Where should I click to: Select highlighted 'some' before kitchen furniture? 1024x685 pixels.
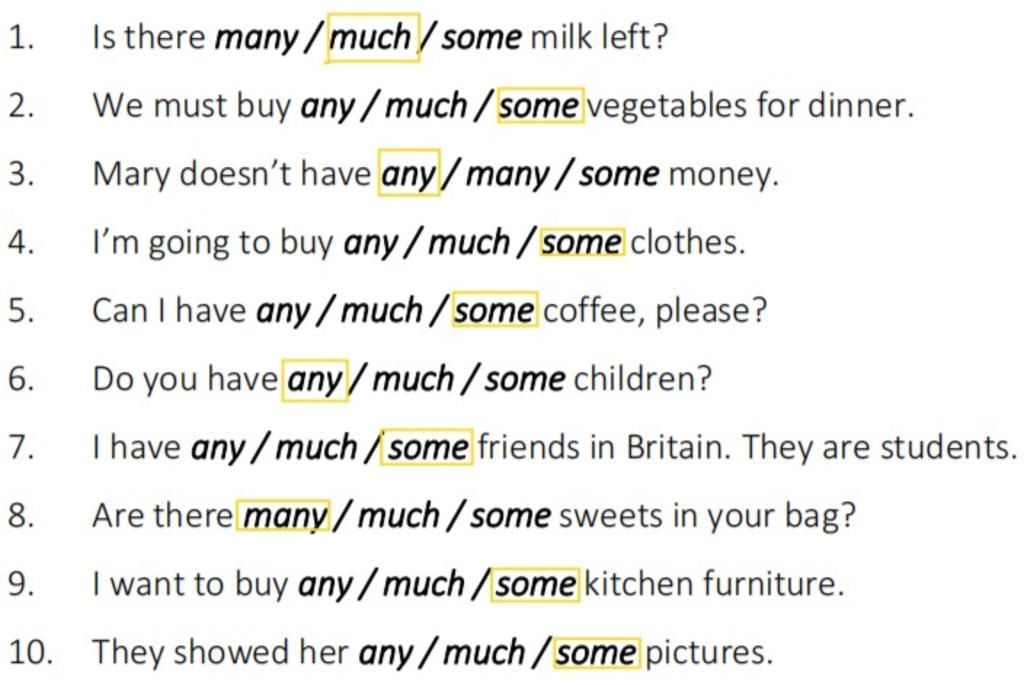[x=535, y=584]
